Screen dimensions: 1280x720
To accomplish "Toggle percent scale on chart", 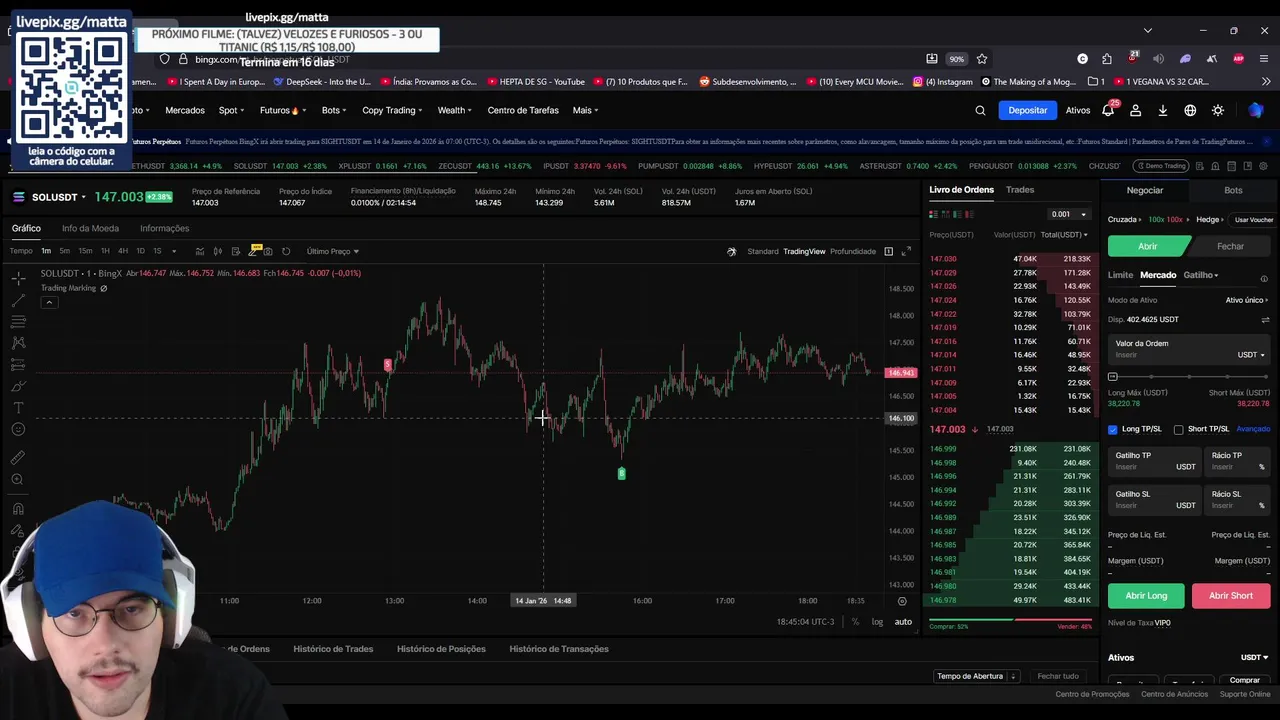I will click(x=855, y=622).
